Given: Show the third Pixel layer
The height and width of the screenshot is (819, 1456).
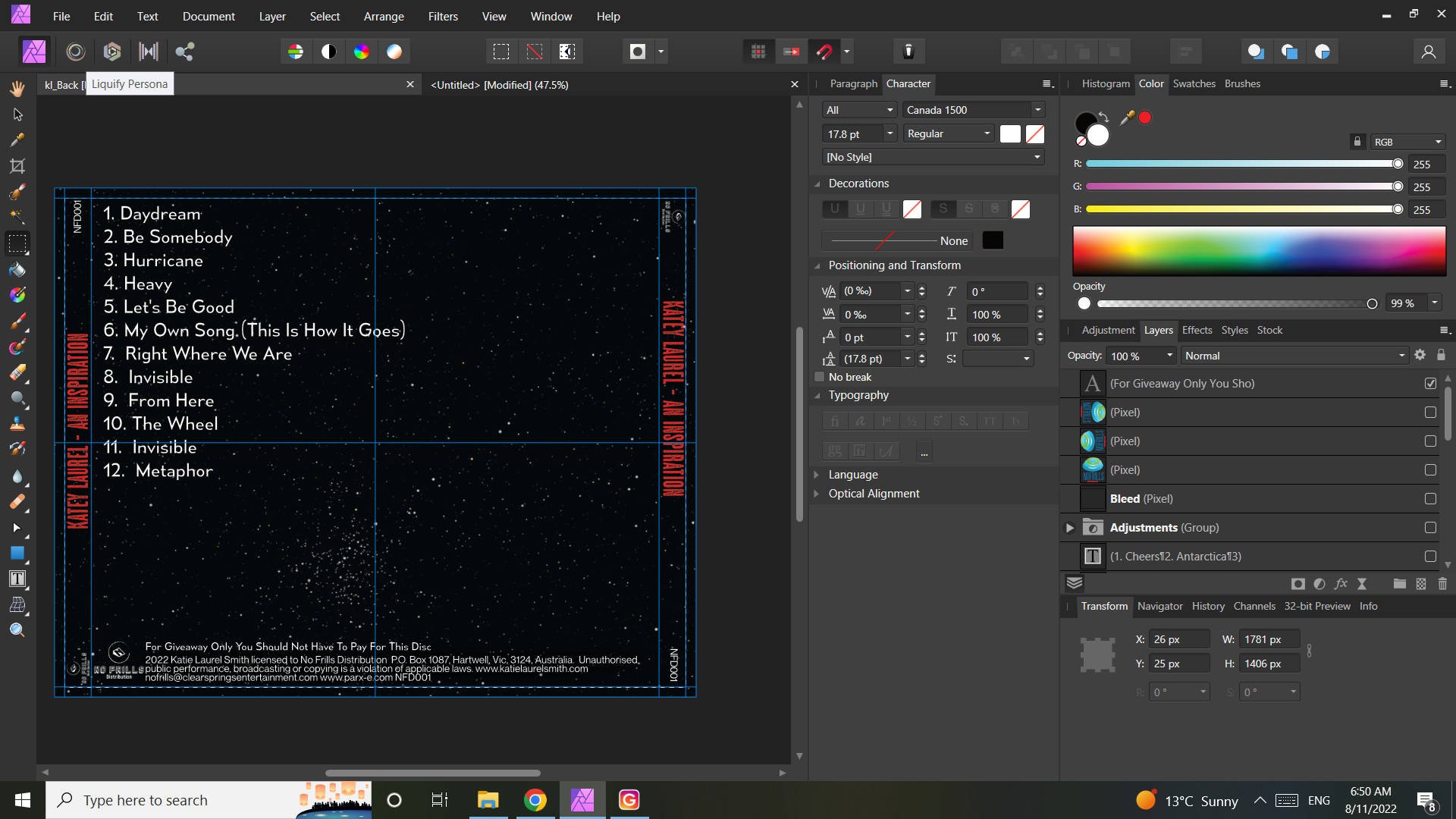Looking at the screenshot, I should point(1430,470).
